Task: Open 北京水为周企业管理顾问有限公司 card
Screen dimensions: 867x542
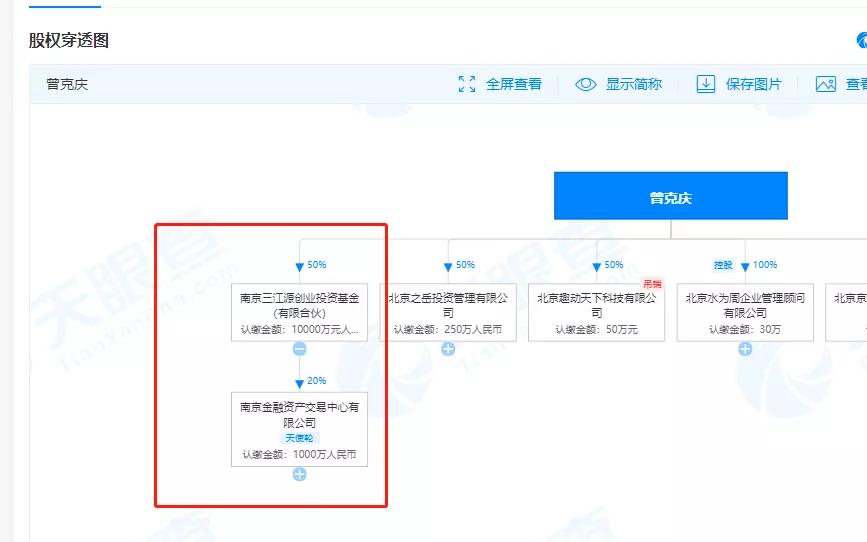Action: [x=745, y=312]
